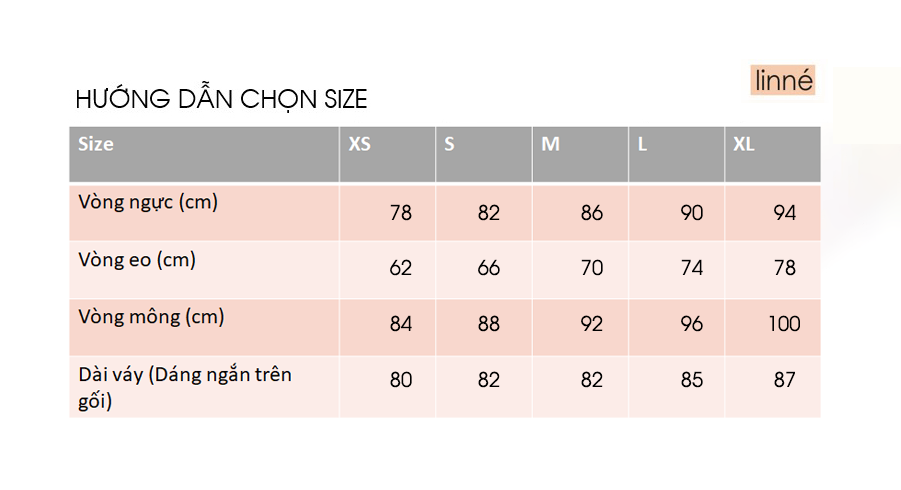Click the Vòng eo (cm) row label
Image resolution: width=901 pixels, height=490 pixels.
tap(137, 260)
